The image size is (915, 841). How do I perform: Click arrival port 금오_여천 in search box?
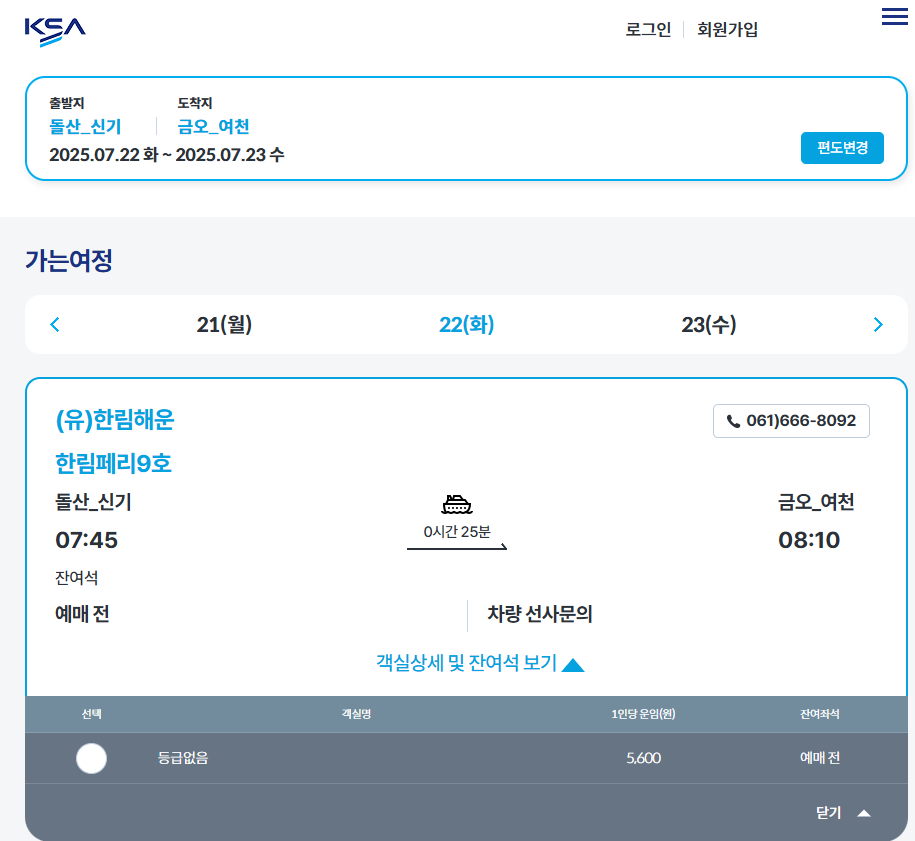214,127
